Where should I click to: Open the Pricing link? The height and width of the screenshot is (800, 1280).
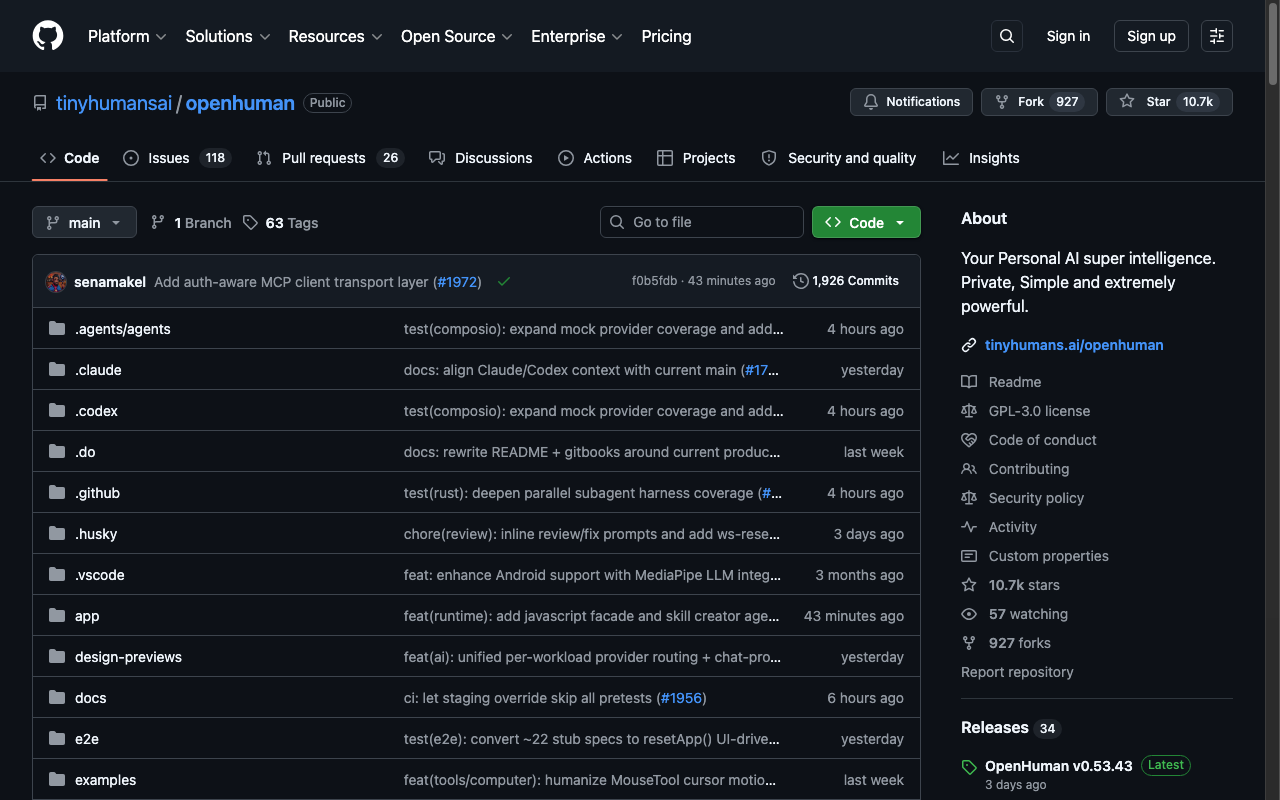tap(666, 36)
